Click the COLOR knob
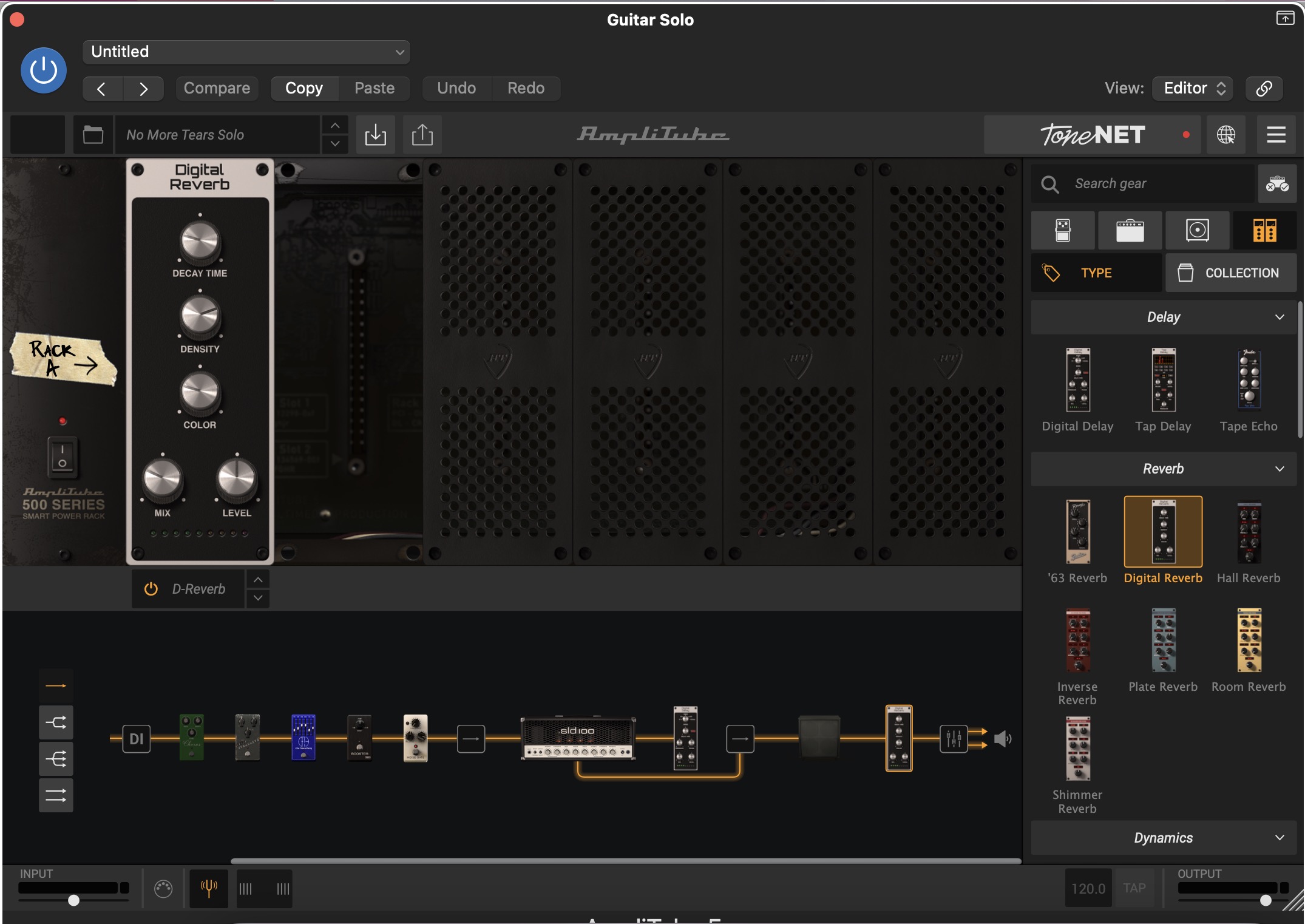This screenshot has width=1305, height=924. (200, 393)
